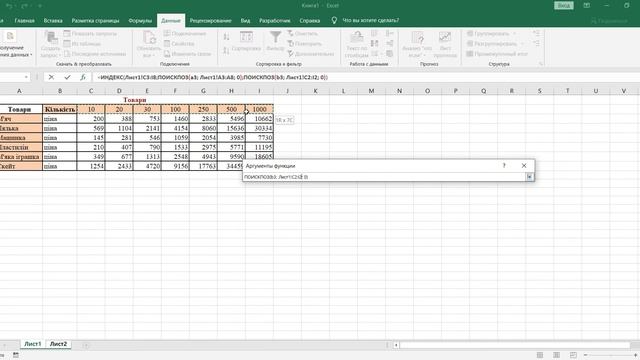
Task: Open Insert Function via fx icon
Action: (83, 77)
